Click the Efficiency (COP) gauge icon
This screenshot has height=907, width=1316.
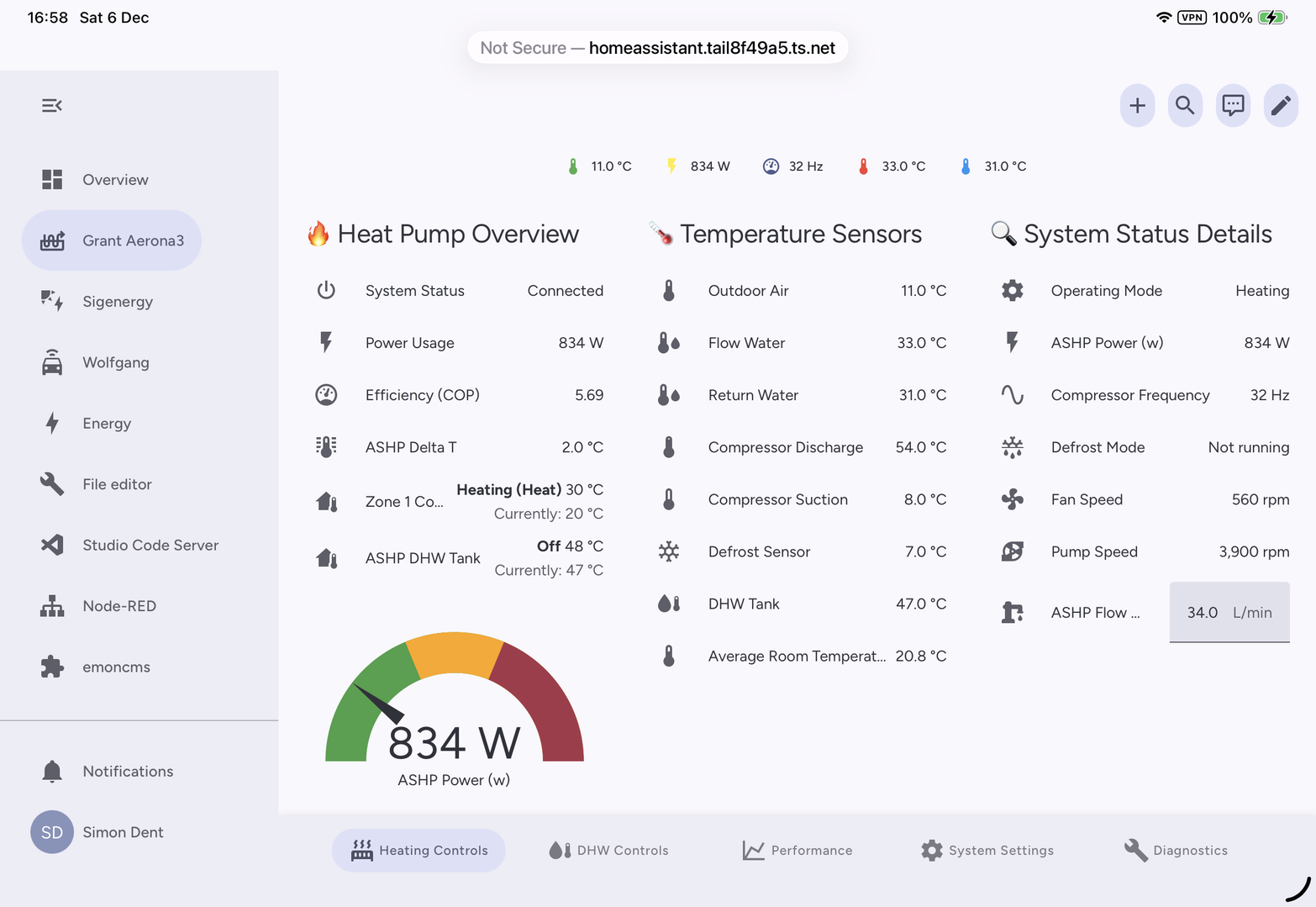tap(326, 395)
